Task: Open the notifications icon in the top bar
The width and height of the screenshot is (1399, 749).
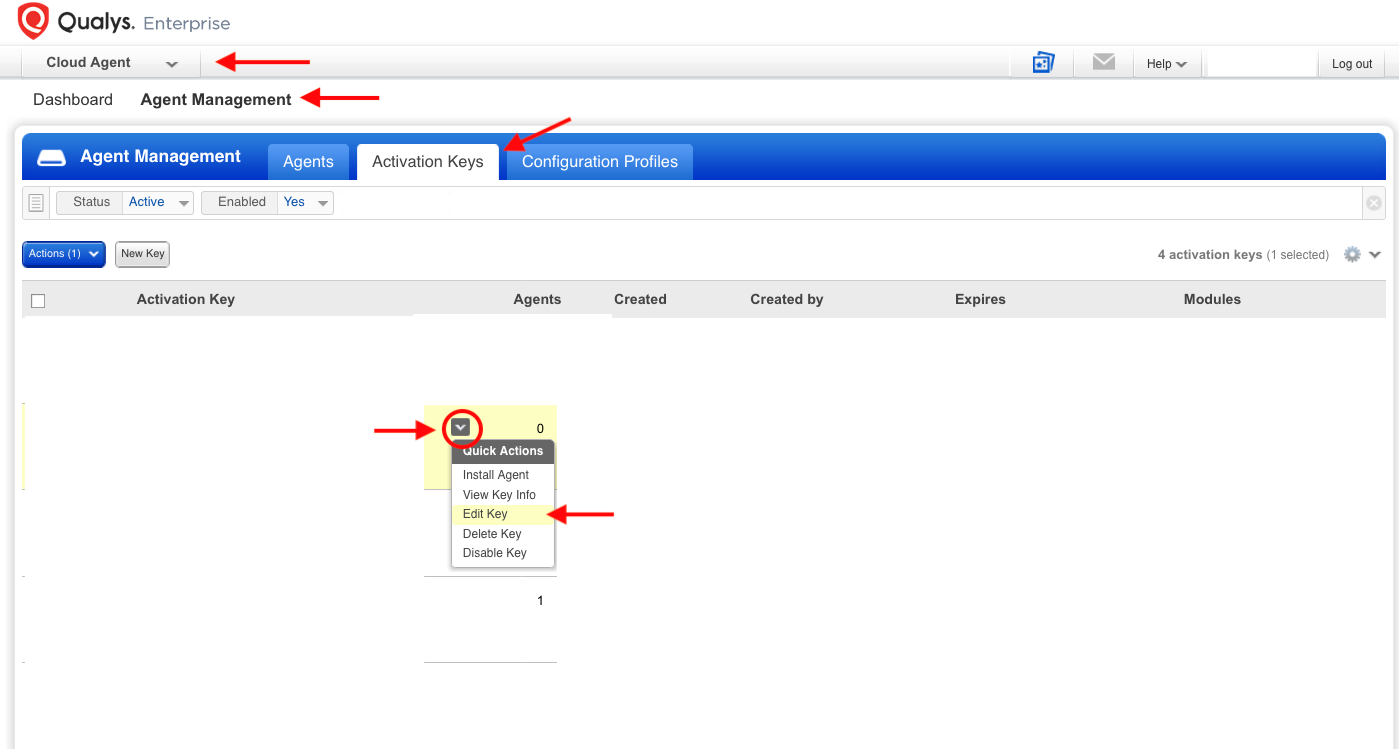Action: [x=1042, y=62]
